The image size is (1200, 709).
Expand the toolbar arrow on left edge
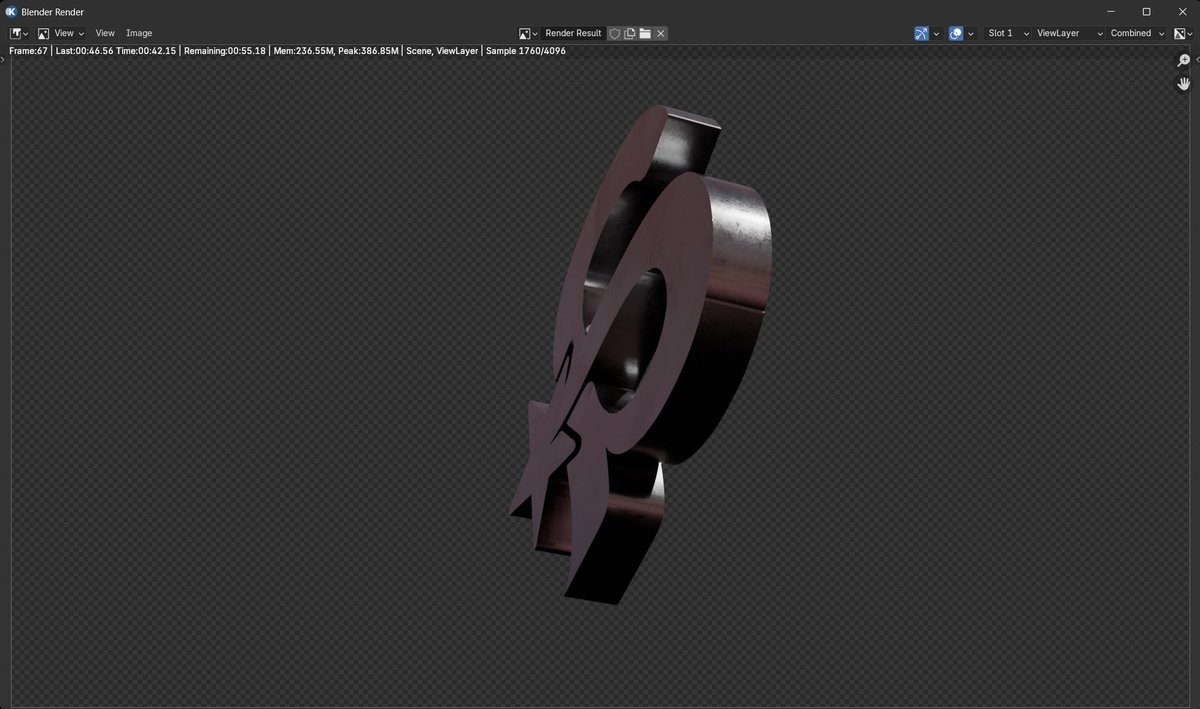click(3, 59)
